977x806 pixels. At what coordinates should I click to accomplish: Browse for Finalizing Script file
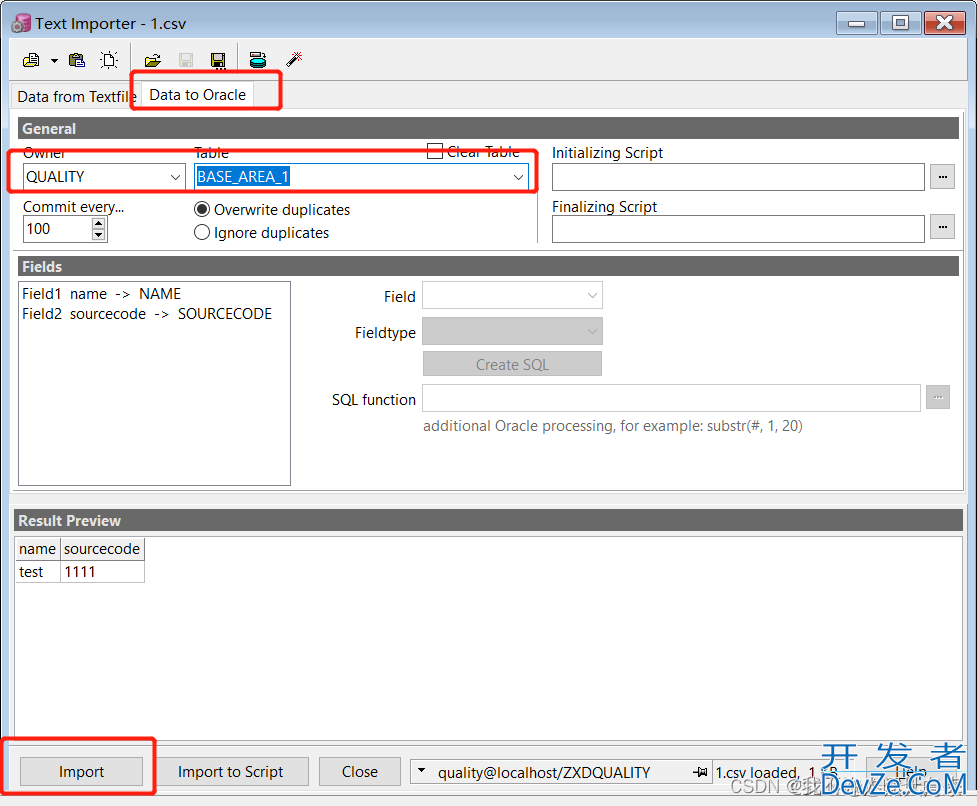(942, 227)
